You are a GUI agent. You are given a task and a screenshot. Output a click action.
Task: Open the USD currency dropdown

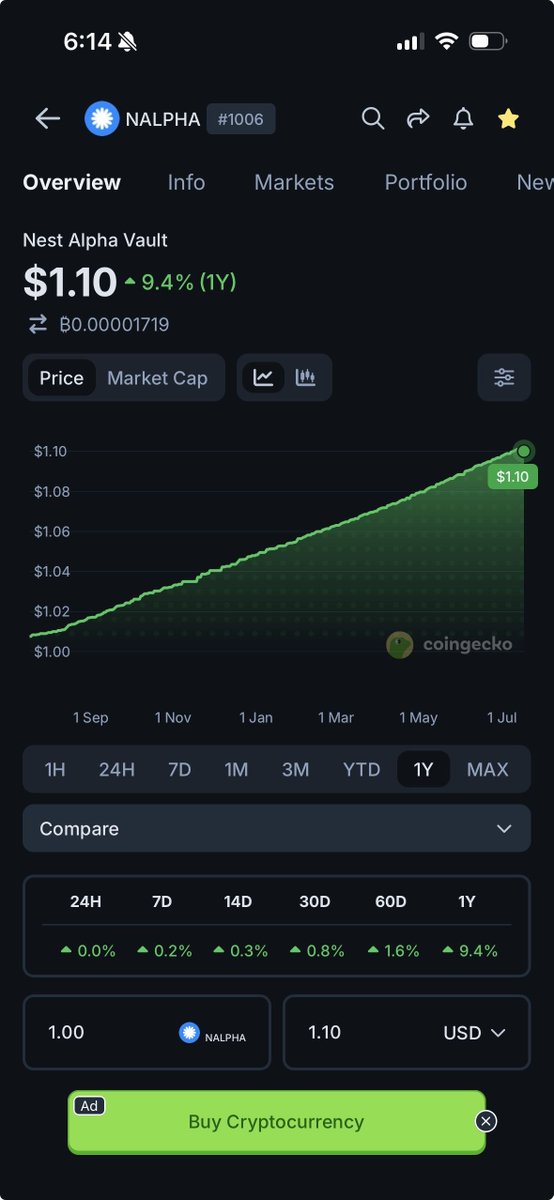pos(474,1032)
